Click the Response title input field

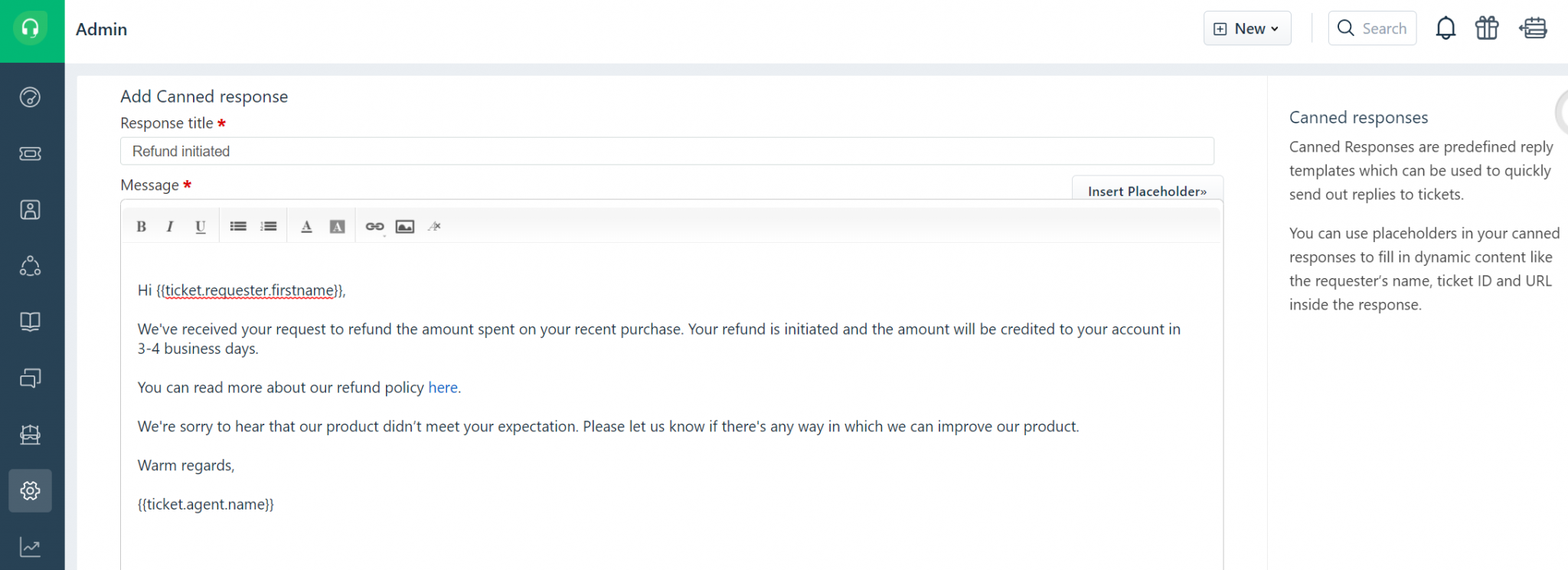click(x=667, y=151)
